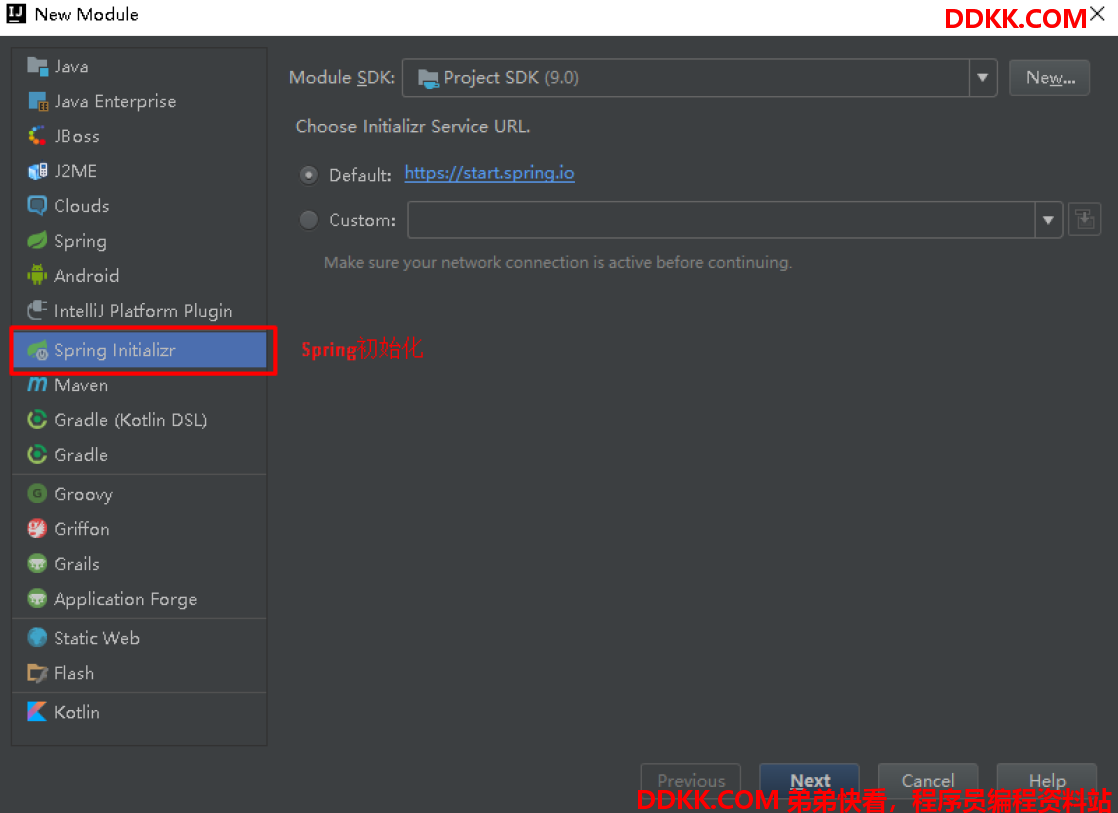Viewport: 1118px width, 813px height.
Task: Click the Application Forge icon
Action: click(37, 598)
